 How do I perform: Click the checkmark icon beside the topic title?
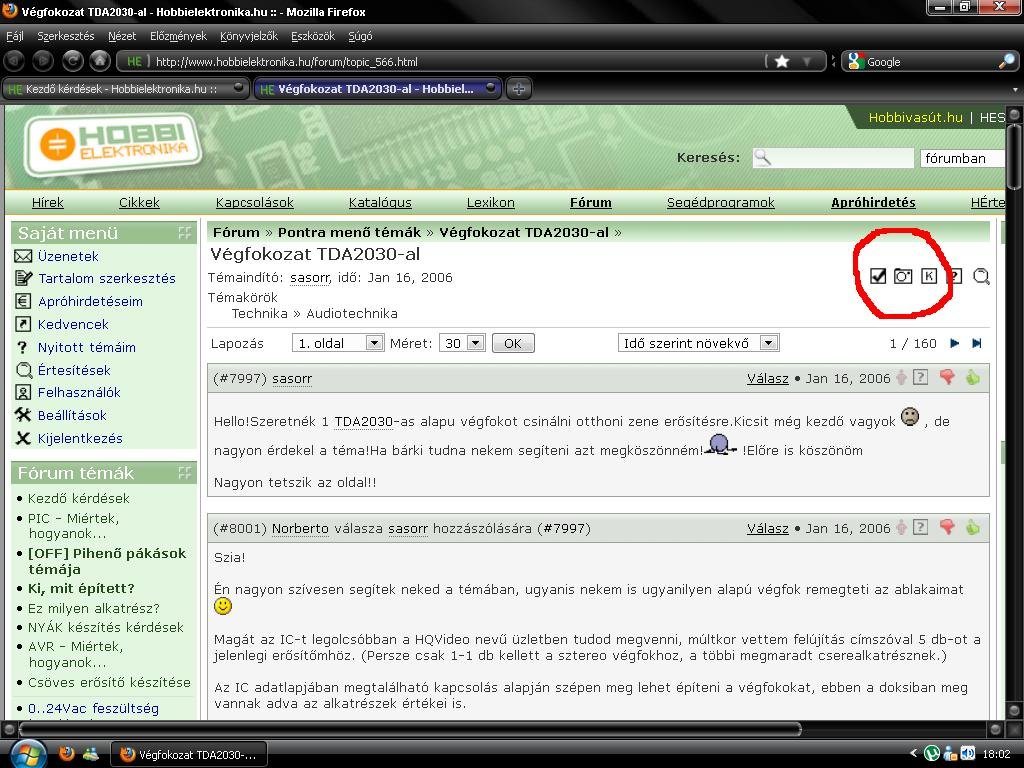(878, 276)
